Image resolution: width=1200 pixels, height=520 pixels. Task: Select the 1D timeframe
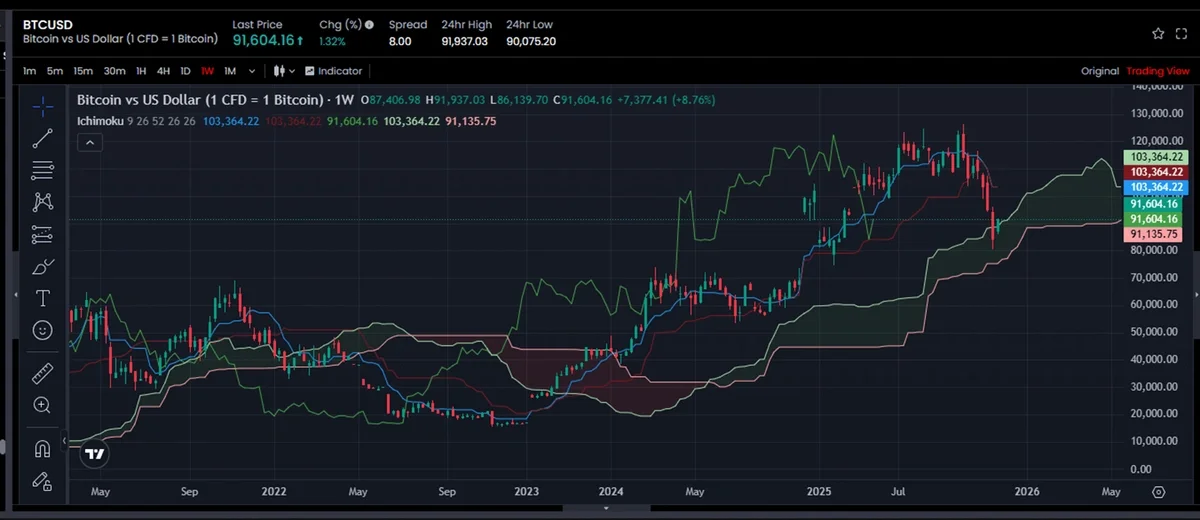[185, 71]
